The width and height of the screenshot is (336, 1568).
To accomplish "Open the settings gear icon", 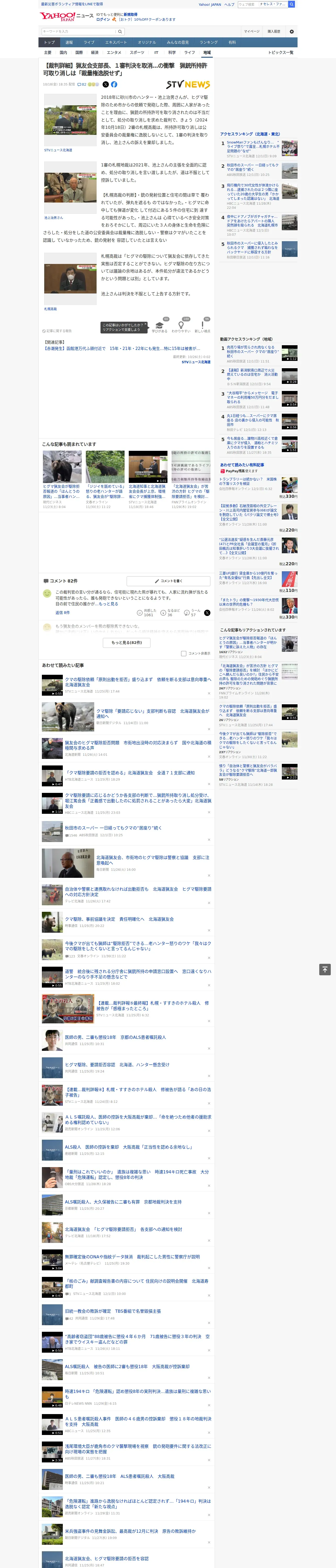I will pyautogui.click(x=292, y=32).
